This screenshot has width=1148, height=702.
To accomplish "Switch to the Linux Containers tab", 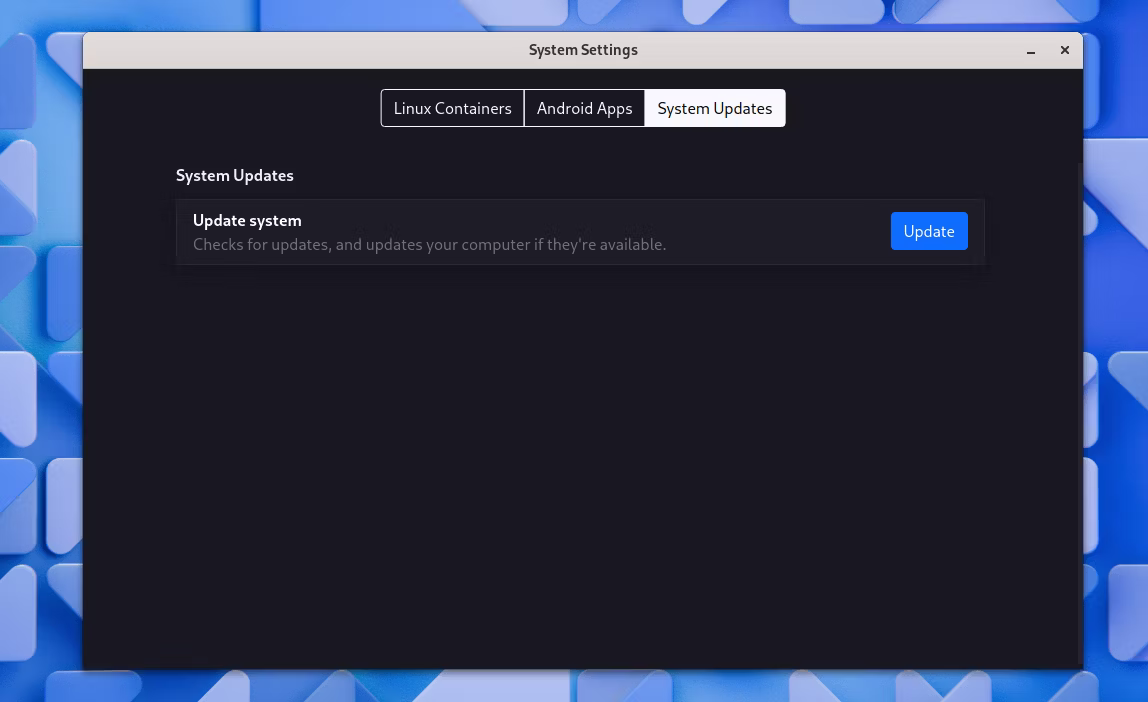I will pos(452,108).
